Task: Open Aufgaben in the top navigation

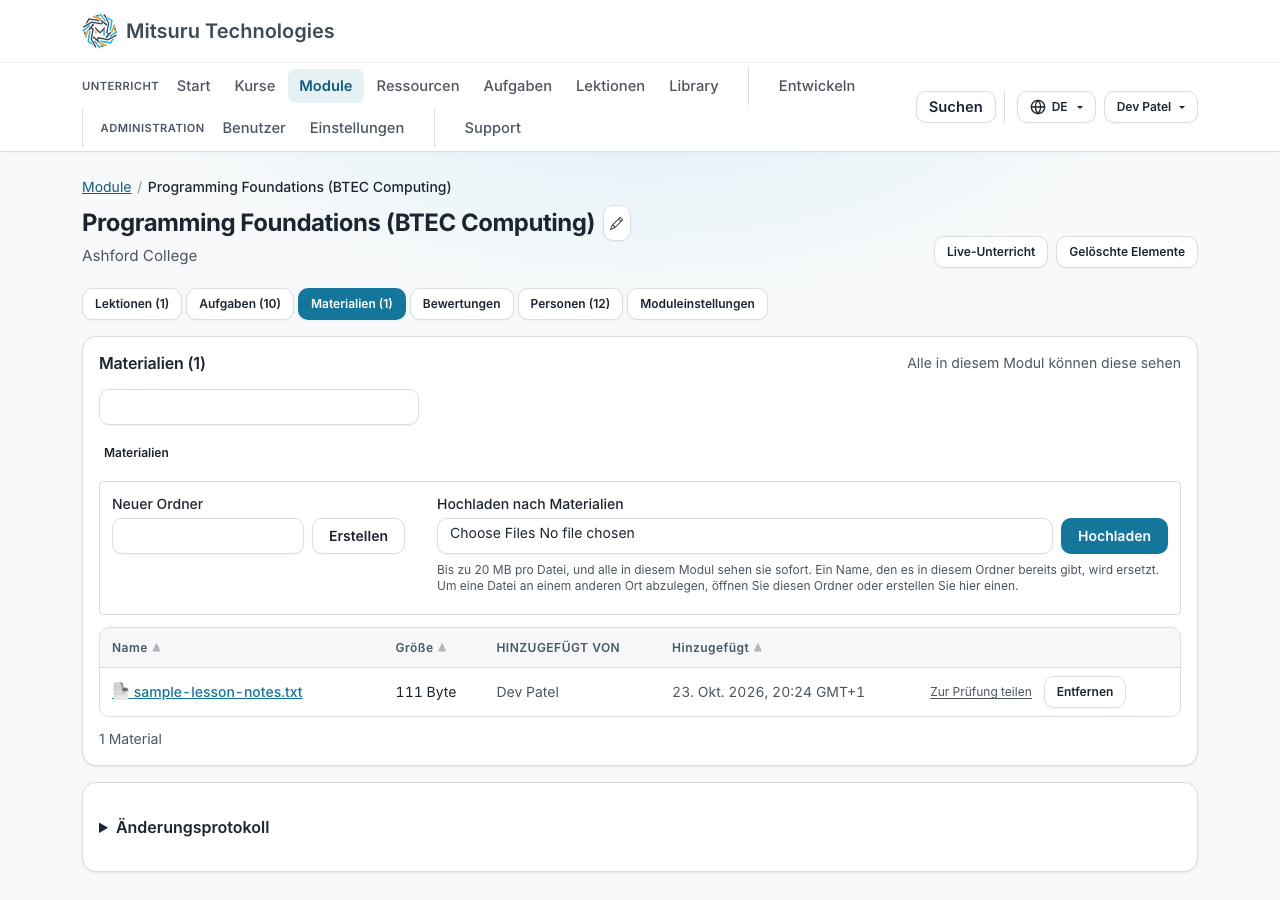Action: click(x=518, y=86)
